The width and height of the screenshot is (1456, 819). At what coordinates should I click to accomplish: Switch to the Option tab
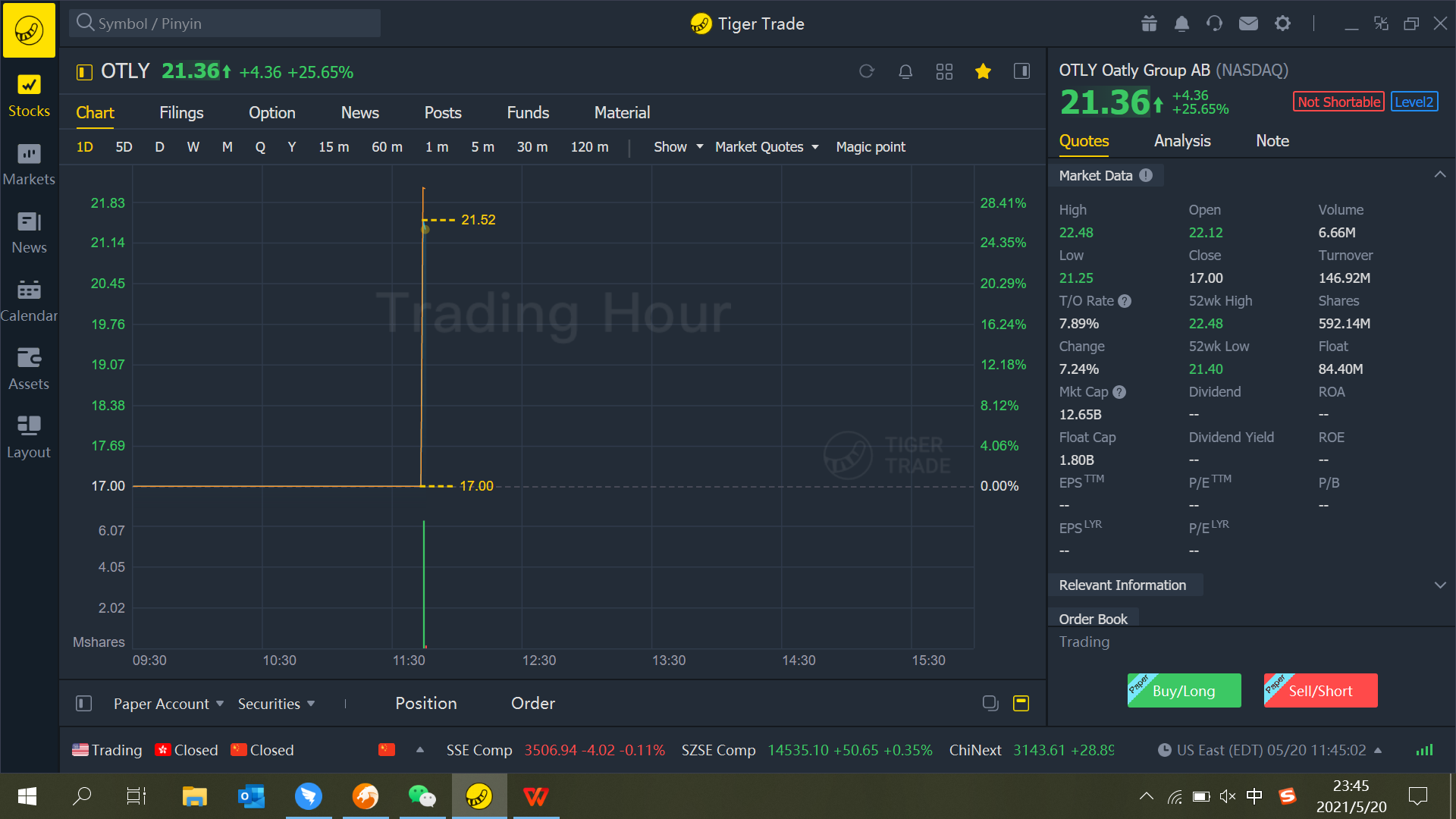(272, 113)
